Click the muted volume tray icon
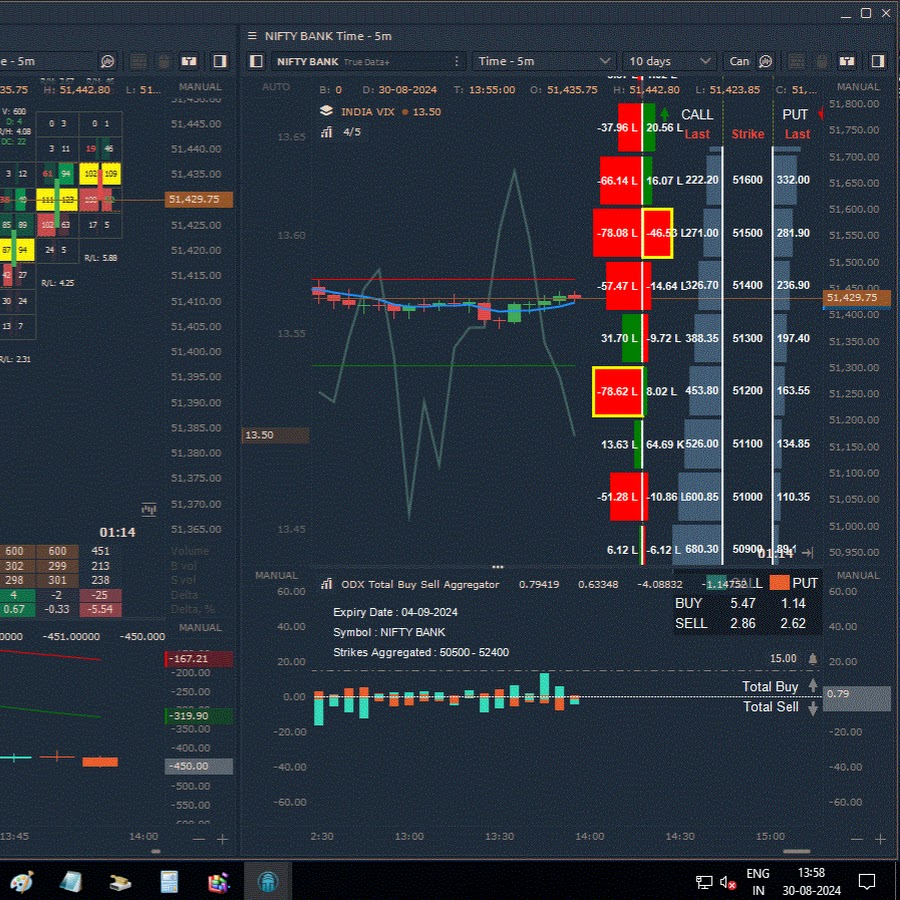The height and width of the screenshot is (900, 900). (x=728, y=882)
